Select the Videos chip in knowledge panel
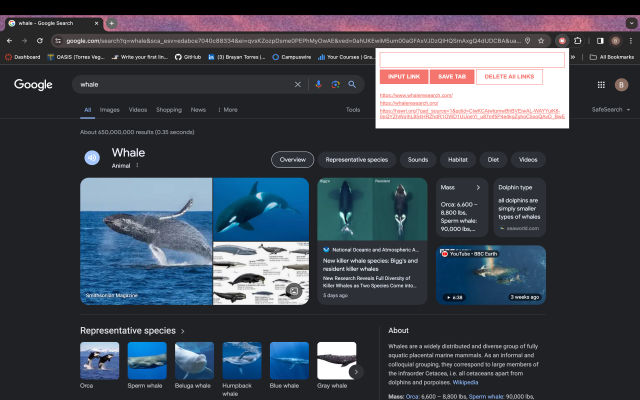Screen dimensions: 640x400 click(528, 160)
